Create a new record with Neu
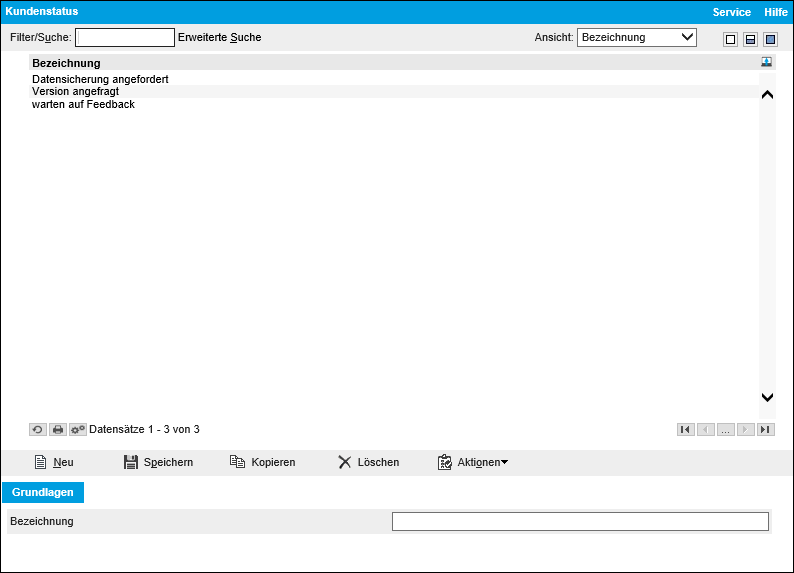 [54, 462]
